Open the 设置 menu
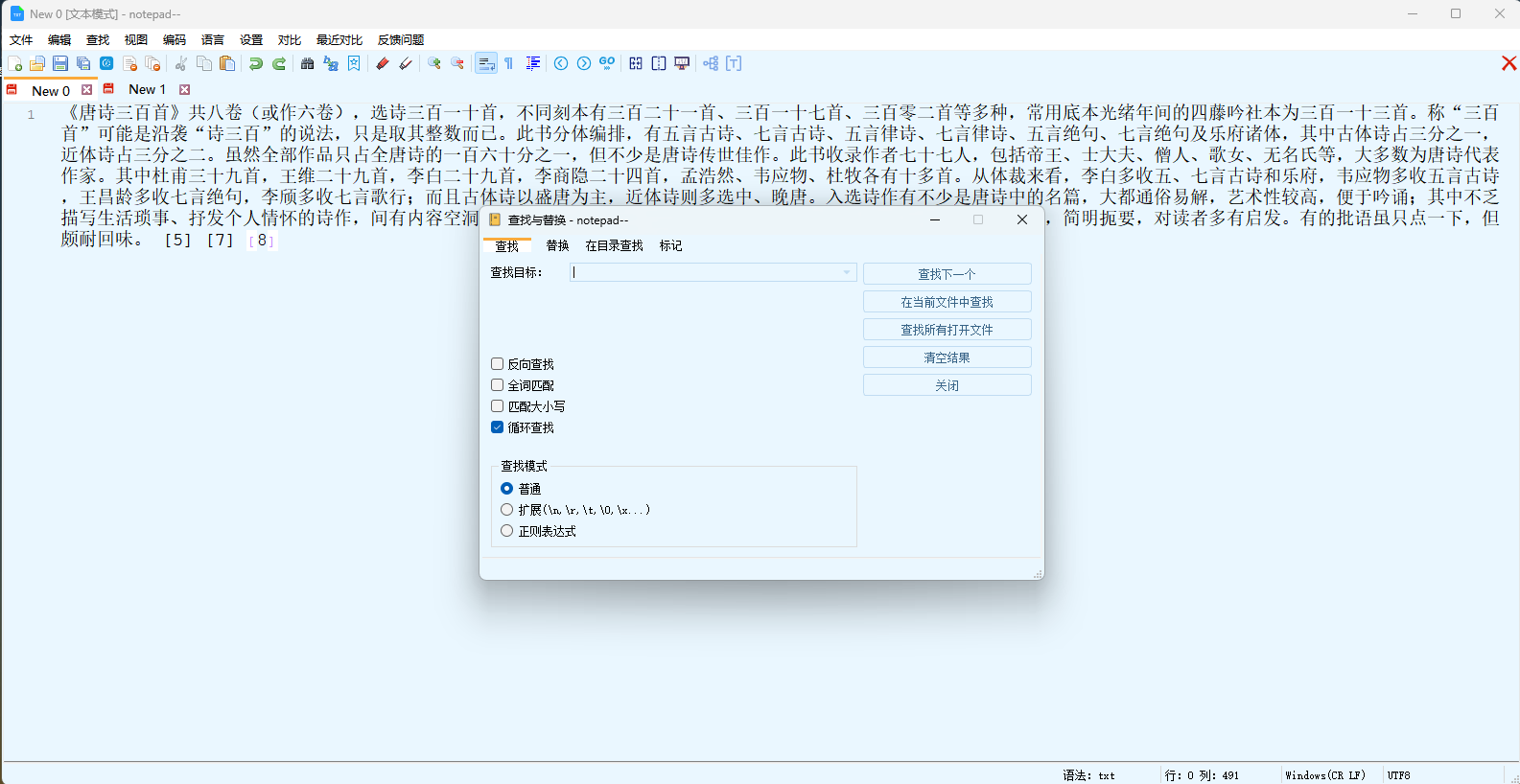 251,40
